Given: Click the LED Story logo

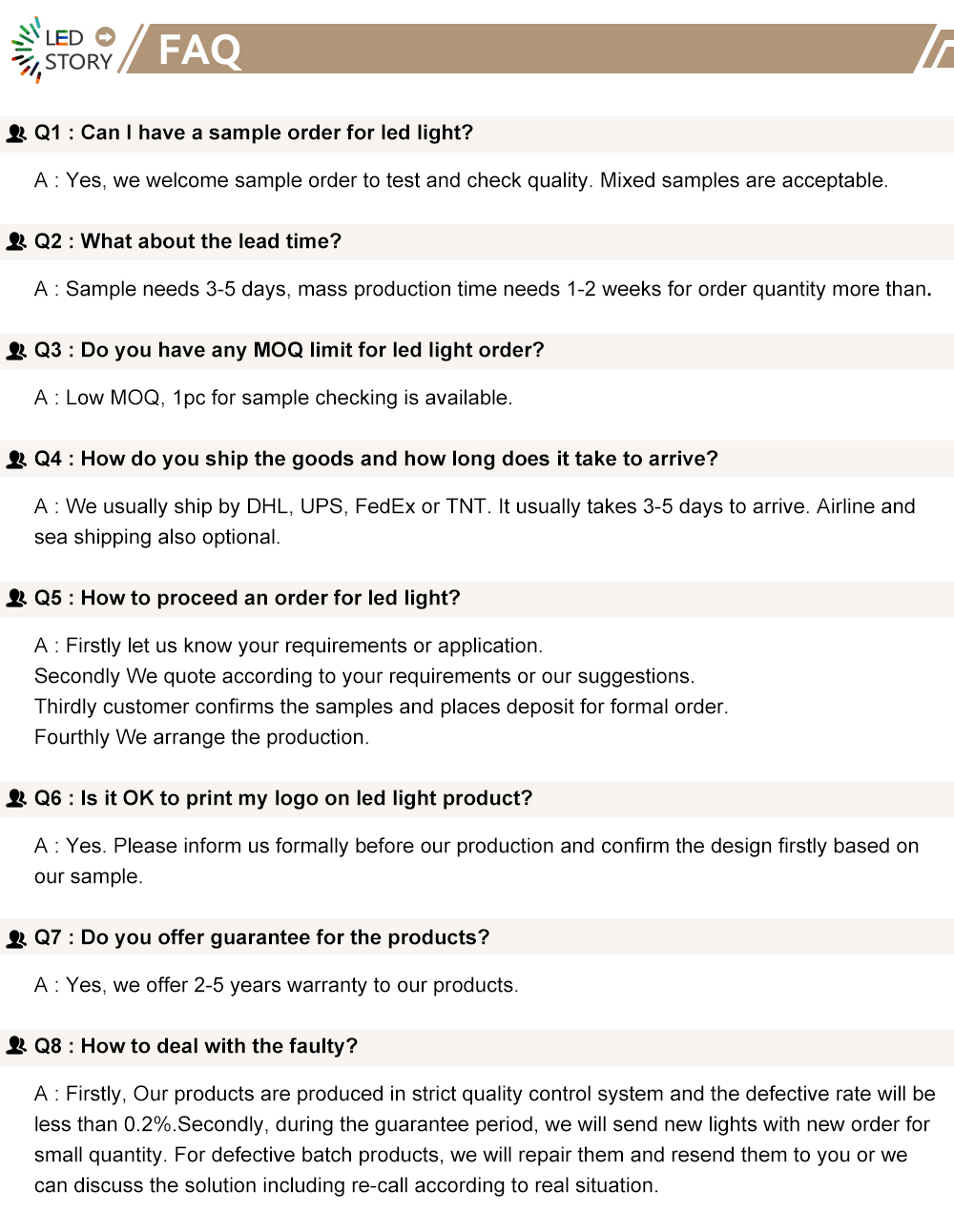Looking at the screenshot, I should [62, 50].
